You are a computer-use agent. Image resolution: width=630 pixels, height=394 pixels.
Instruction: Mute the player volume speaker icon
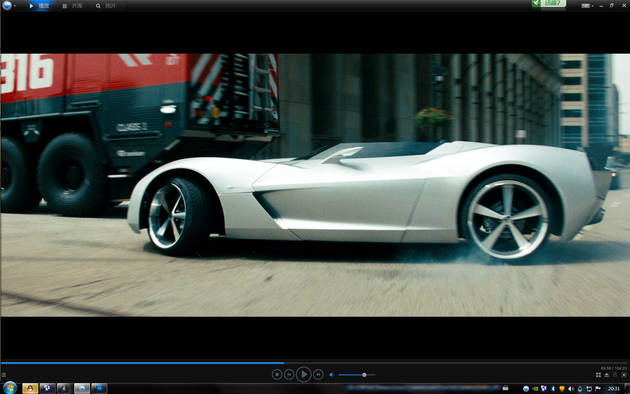(x=331, y=375)
